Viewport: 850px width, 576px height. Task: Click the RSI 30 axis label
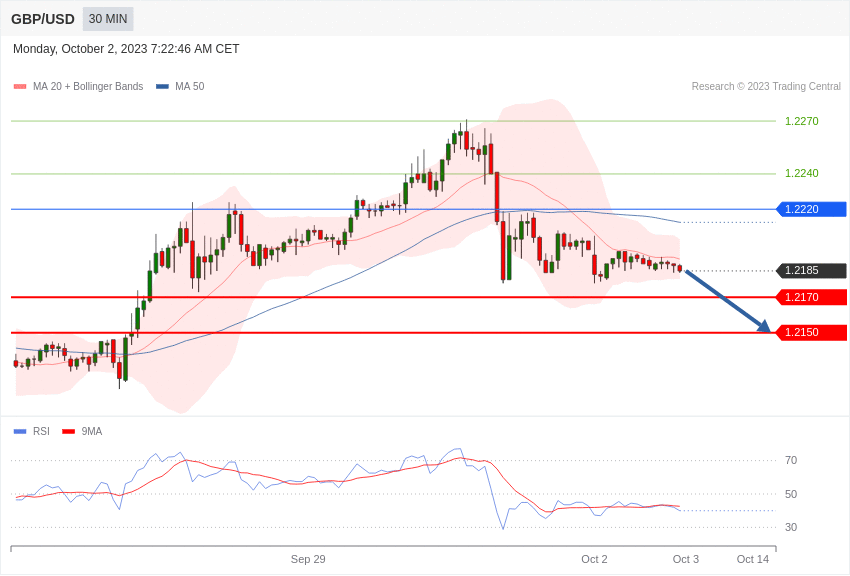coord(791,527)
